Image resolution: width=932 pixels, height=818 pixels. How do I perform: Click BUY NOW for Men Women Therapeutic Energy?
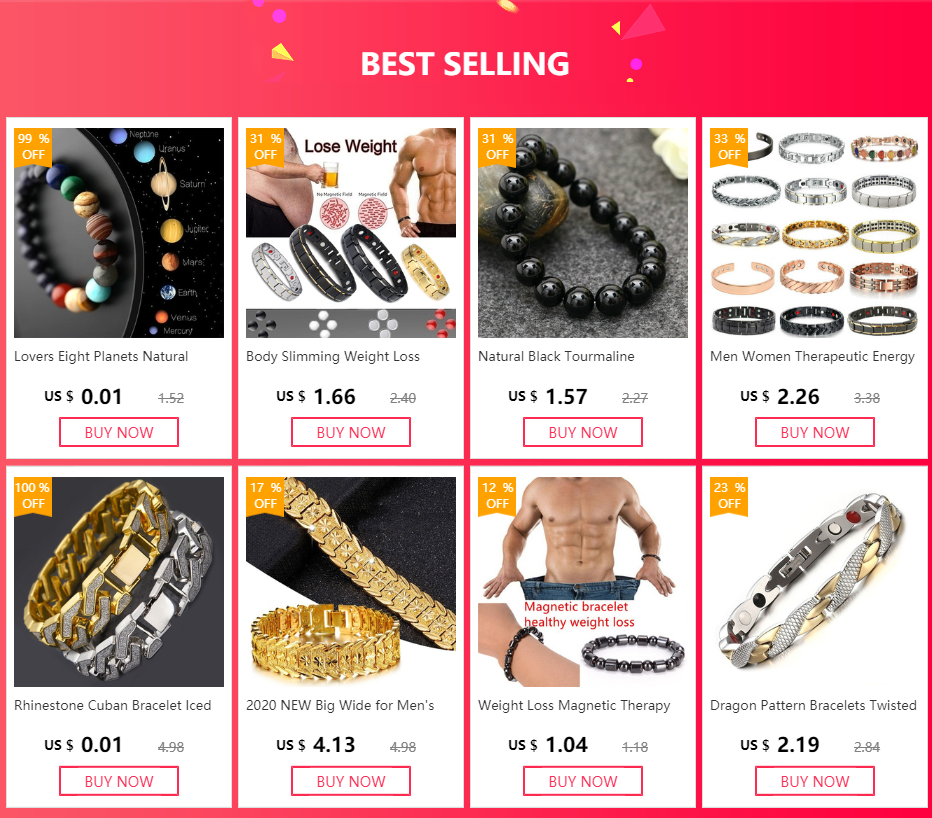pos(814,432)
